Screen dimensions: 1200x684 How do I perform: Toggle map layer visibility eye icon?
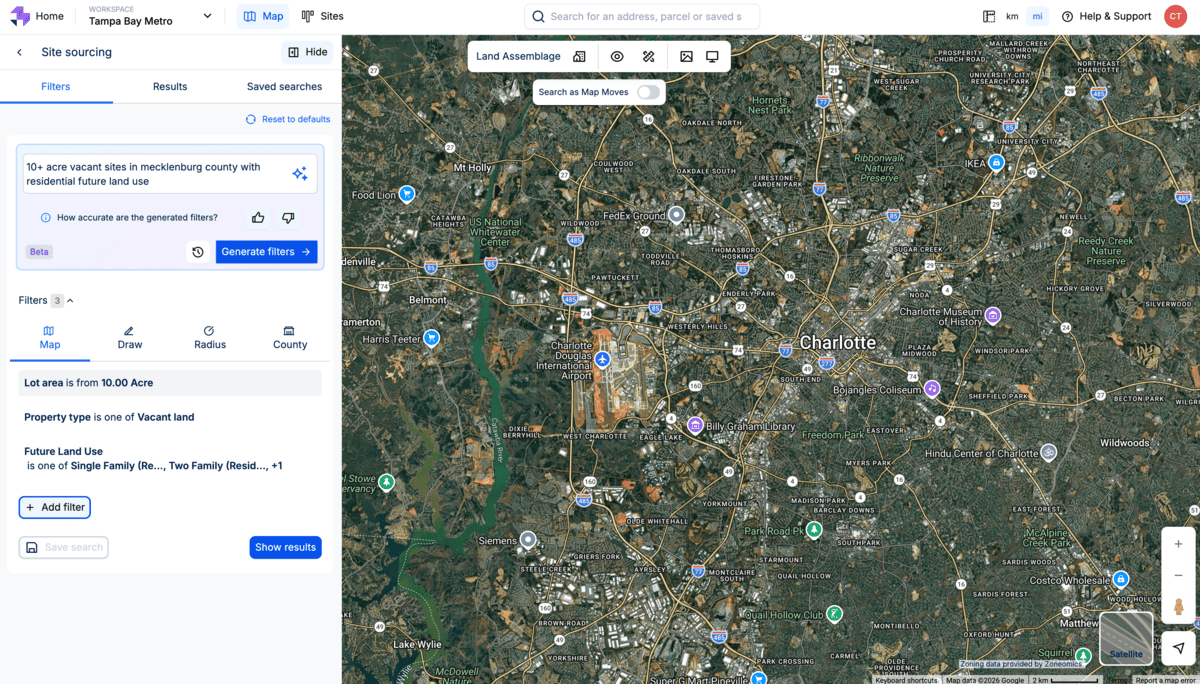(617, 57)
